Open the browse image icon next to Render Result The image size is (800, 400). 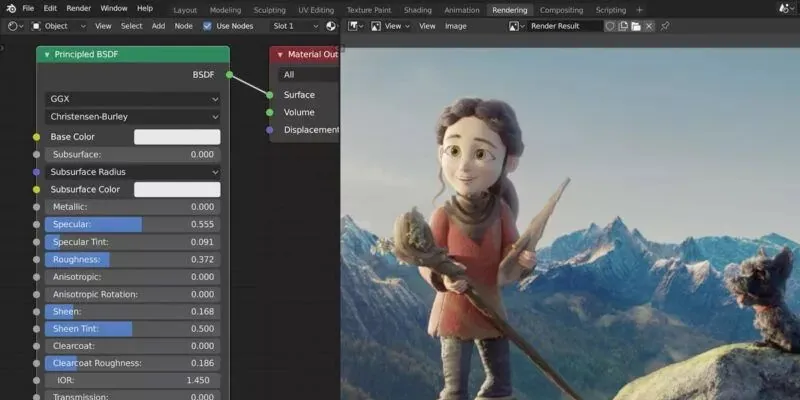point(517,26)
